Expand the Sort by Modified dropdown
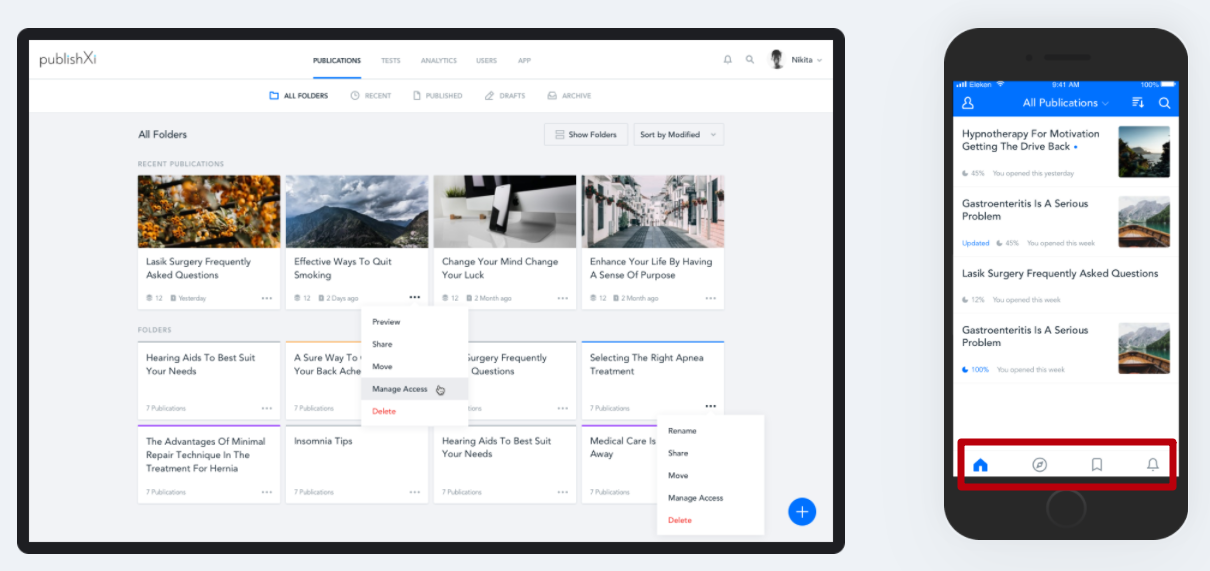 pyautogui.click(x=679, y=134)
